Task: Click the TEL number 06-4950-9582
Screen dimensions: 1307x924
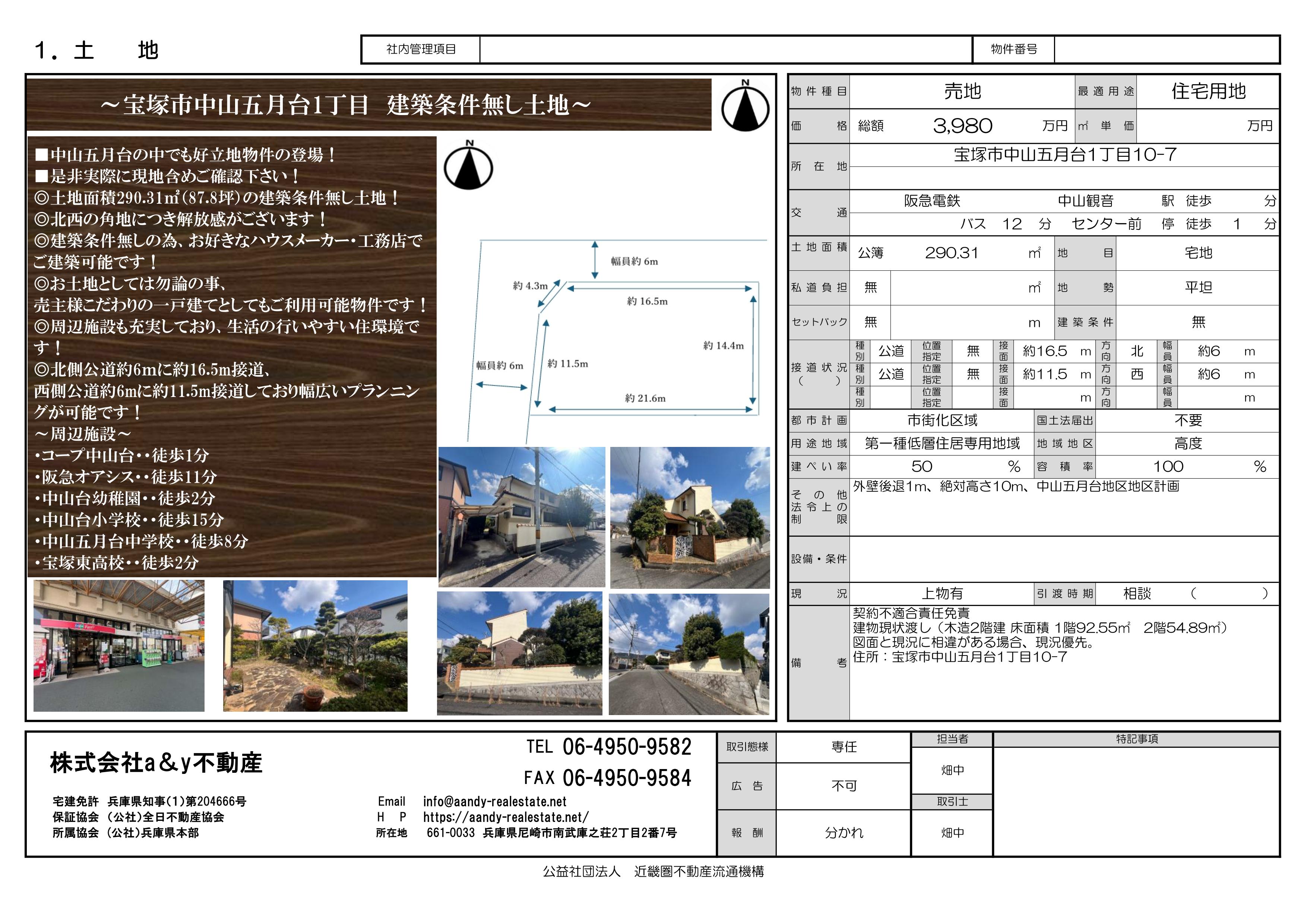Action: pyautogui.click(x=627, y=746)
